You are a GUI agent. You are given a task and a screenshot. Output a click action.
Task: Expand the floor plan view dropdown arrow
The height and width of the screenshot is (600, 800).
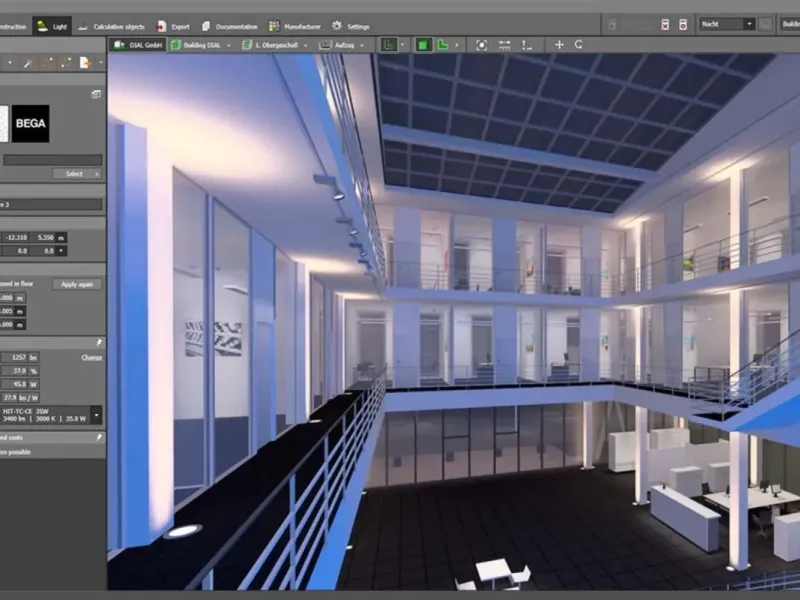click(x=402, y=45)
